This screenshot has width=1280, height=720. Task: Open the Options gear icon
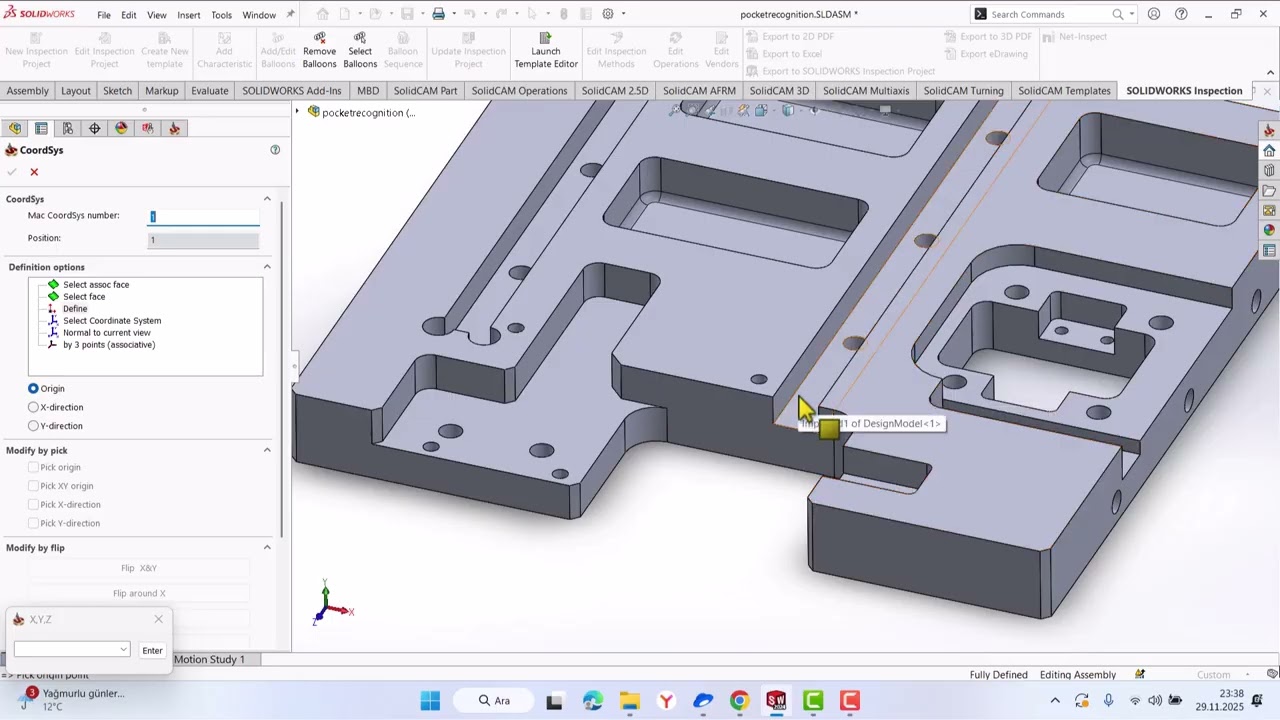608,14
